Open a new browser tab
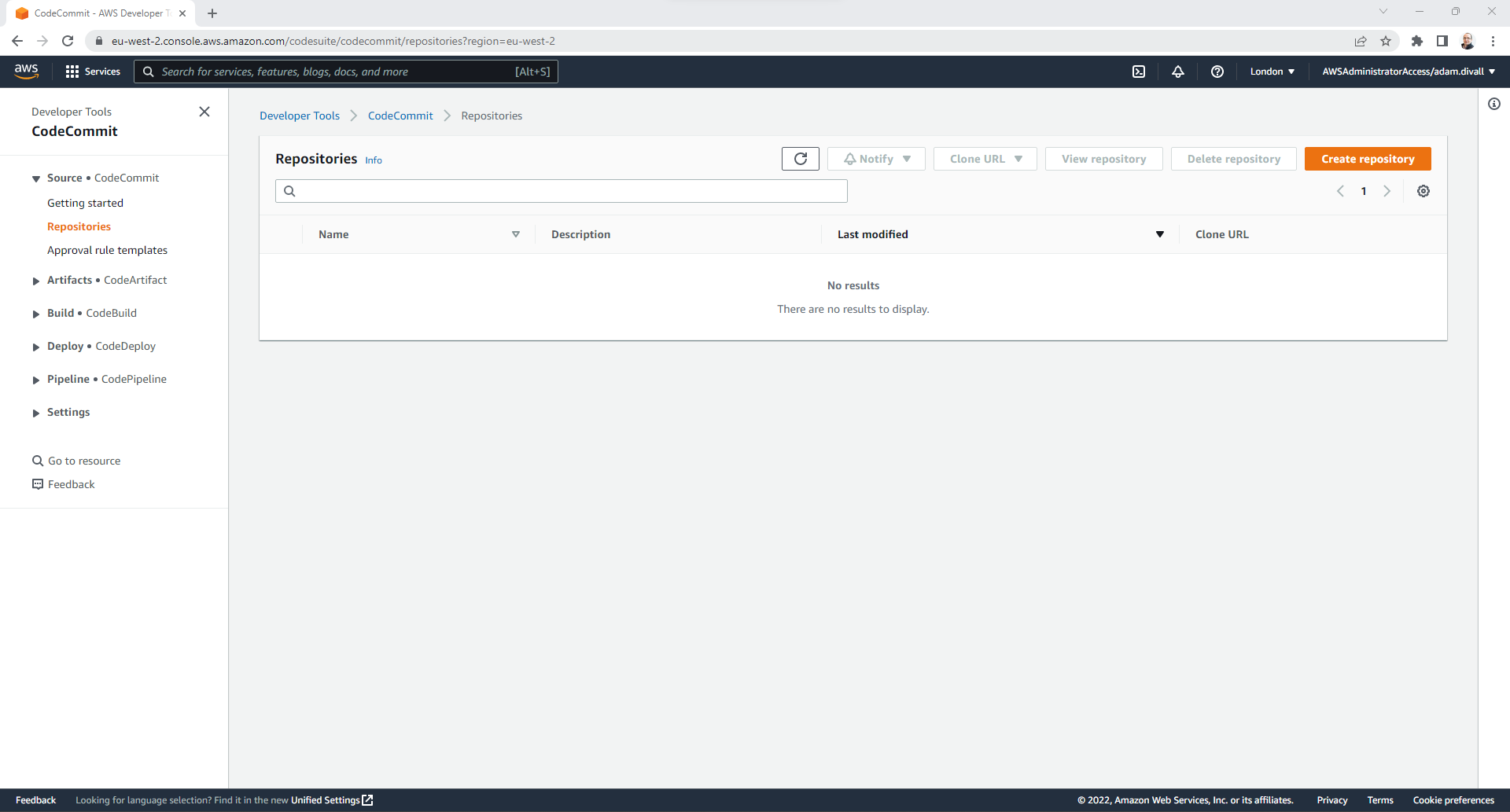This screenshot has width=1510, height=812. point(212,13)
